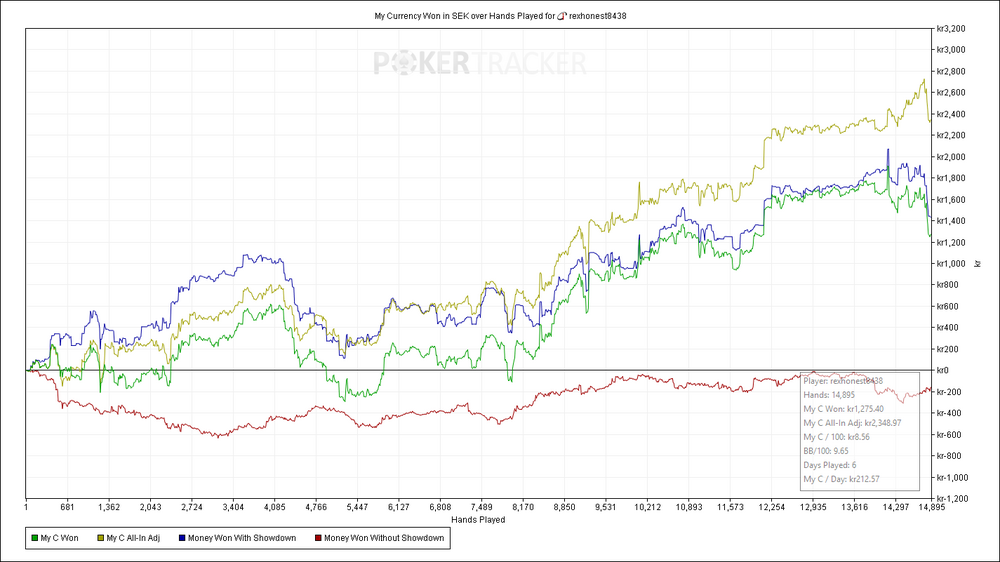This screenshot has width=1000, height=562.
Task: Click the kr1,000 y-axis value
Action: 950,263
